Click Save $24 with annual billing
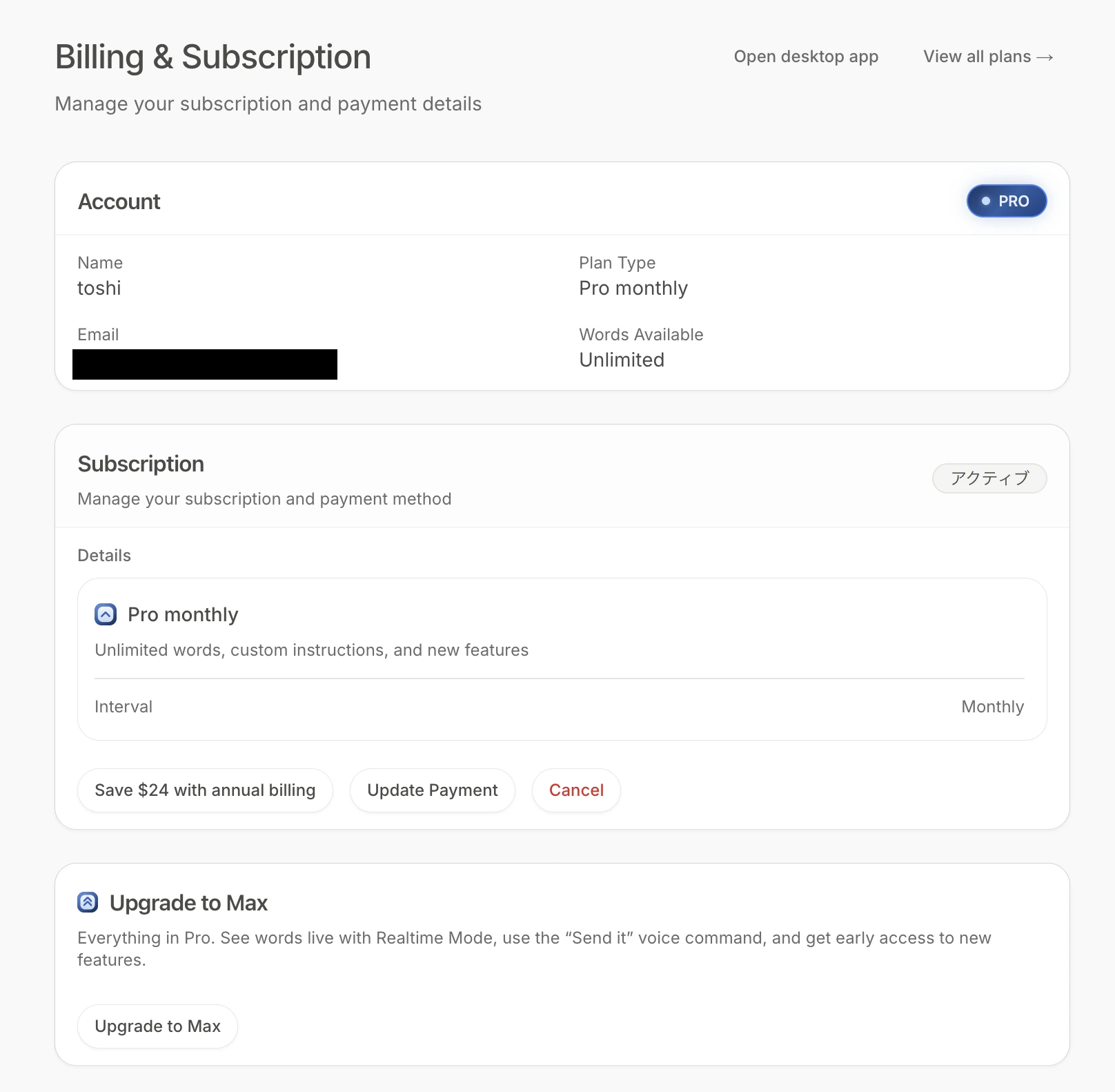Screen dimensions: 1115x1092 pyautogui.click(x=205, y=790)
